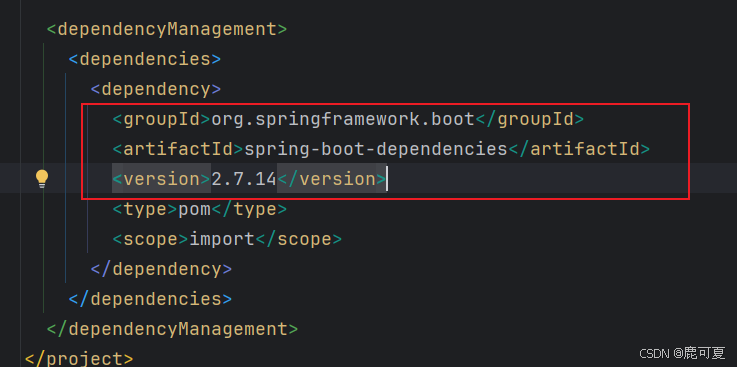This screenshot has height=367, width=737.
Task: Click the opening dependency tag
Action: tap(156, 89)
